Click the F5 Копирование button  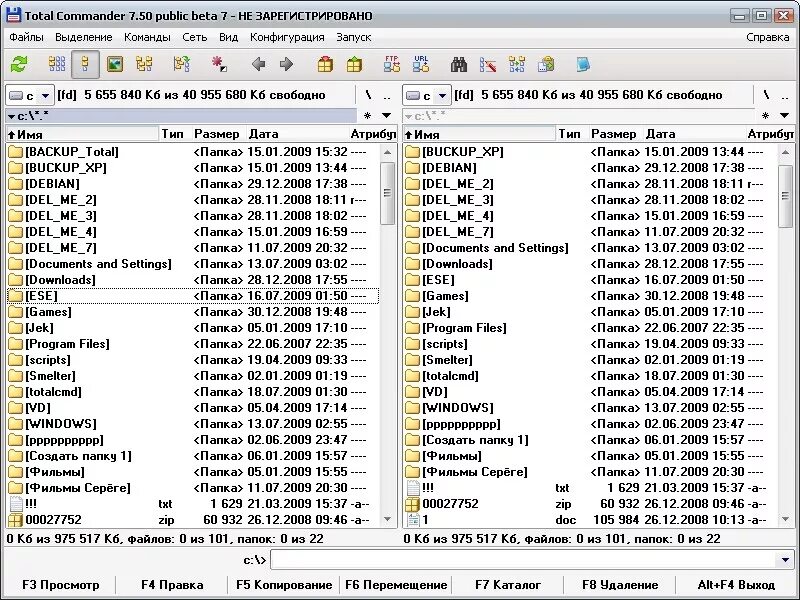pos(284,585)
